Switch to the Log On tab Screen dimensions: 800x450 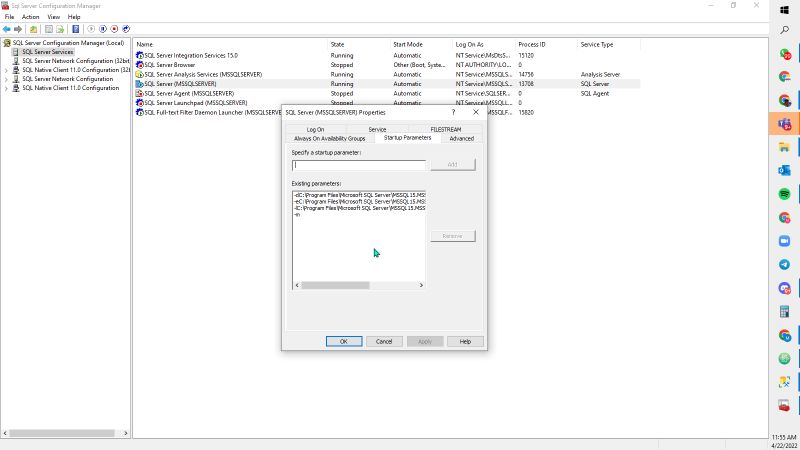315,130
